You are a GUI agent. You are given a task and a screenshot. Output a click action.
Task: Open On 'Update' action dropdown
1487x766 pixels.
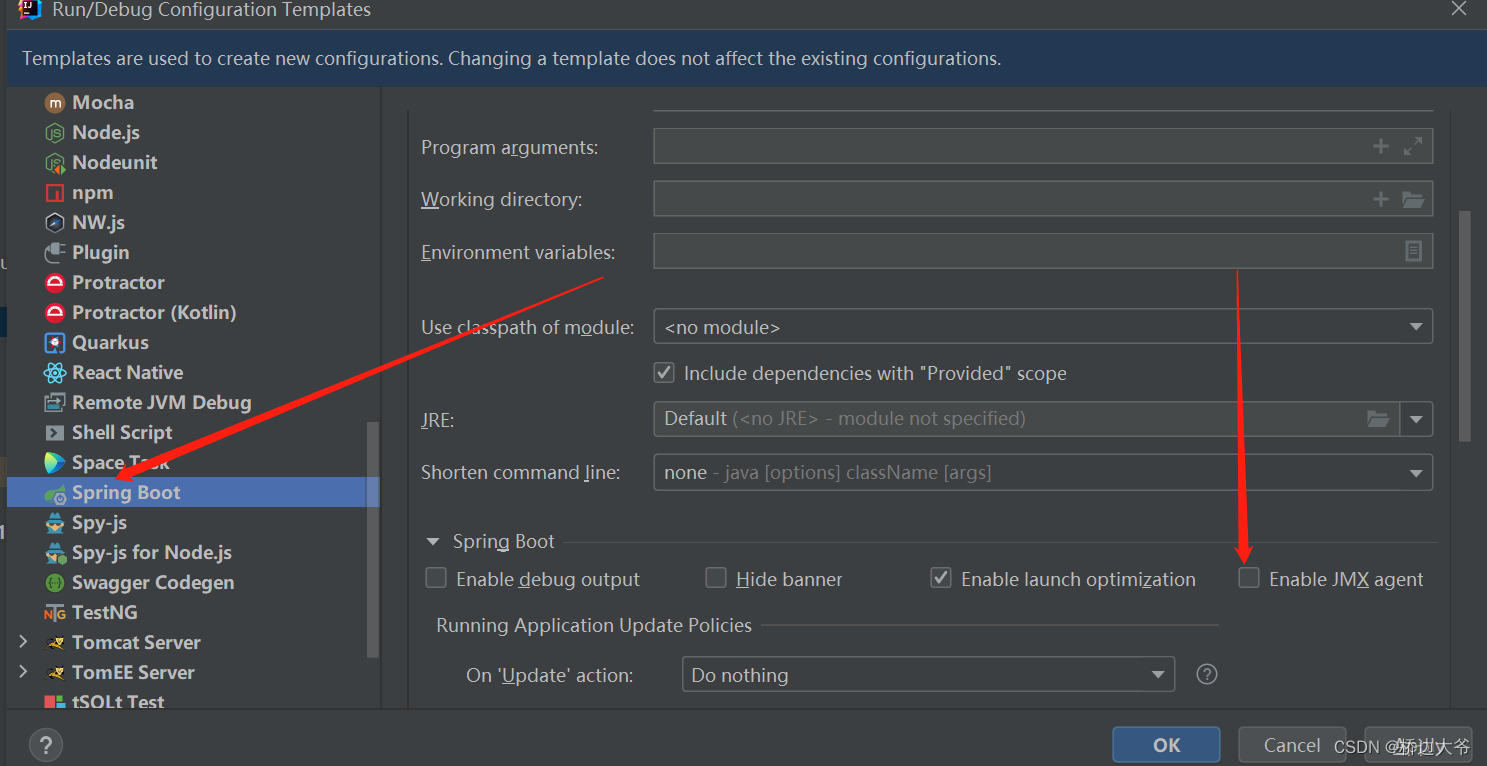928,674
